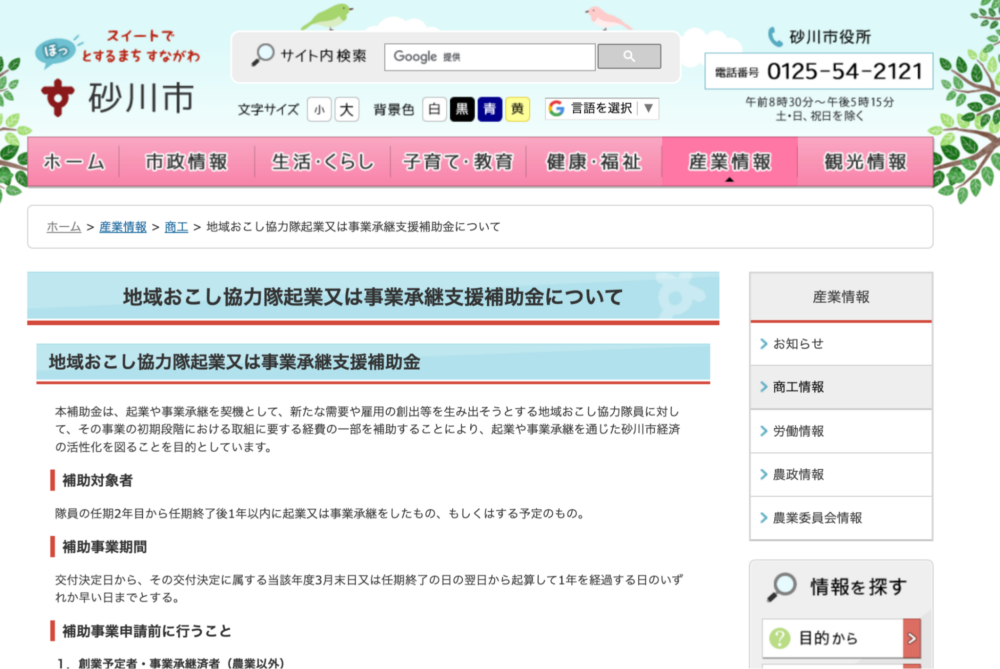Click the 商工 breadcrumb link

click(x=176, y=227)
